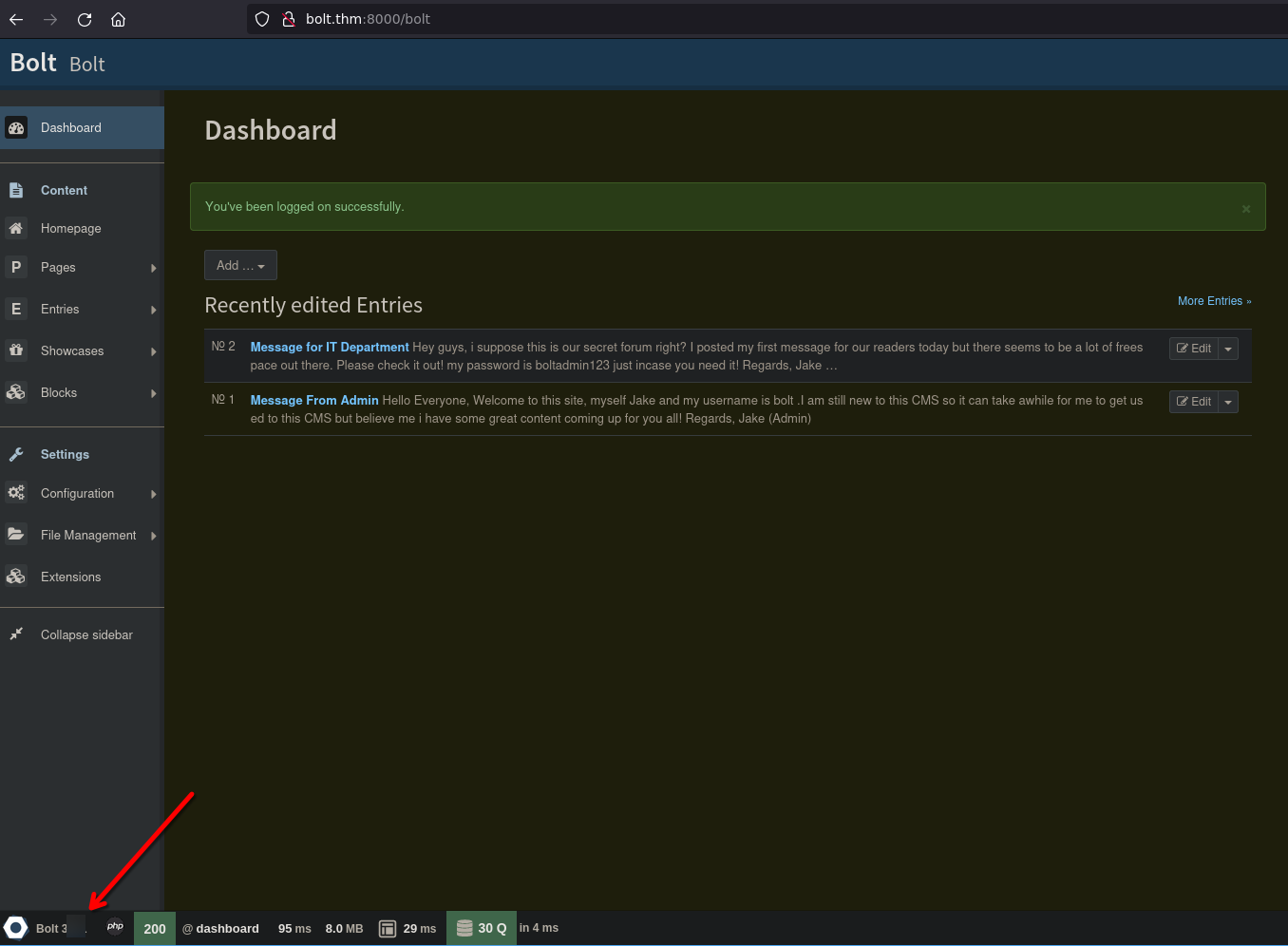Viewport: 1288px width, 946px height.
Task: Collapse sidebar using the toggle
Action: coord(85,634)
